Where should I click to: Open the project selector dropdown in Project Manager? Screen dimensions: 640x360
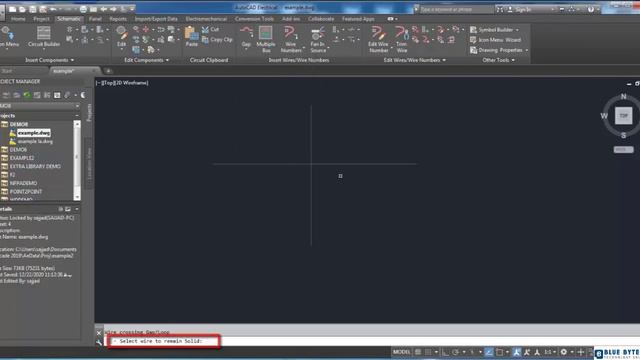[x=77, y=106]
